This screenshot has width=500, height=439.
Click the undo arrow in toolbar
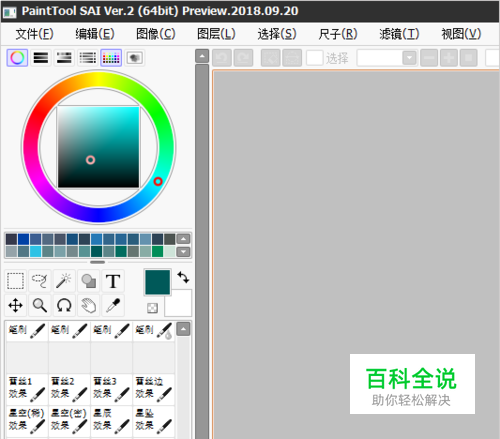[222, 58]
